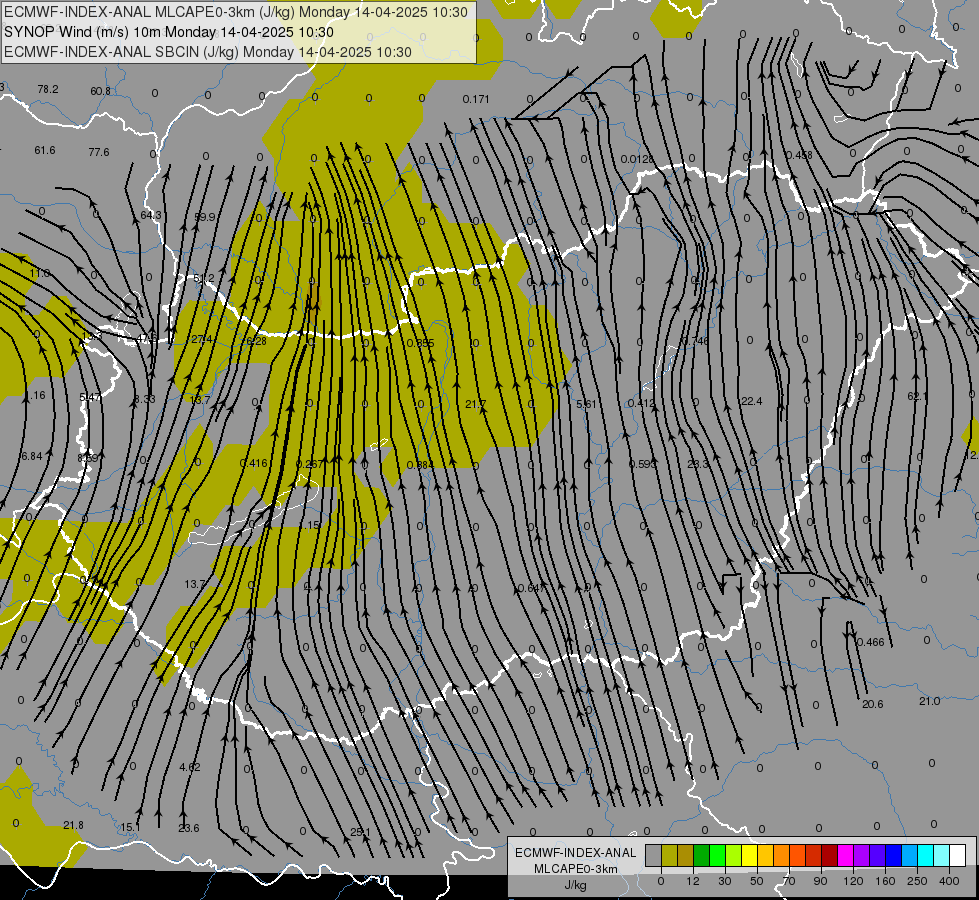
Task: Click the map value 59.9
Action: coord(205,217)
